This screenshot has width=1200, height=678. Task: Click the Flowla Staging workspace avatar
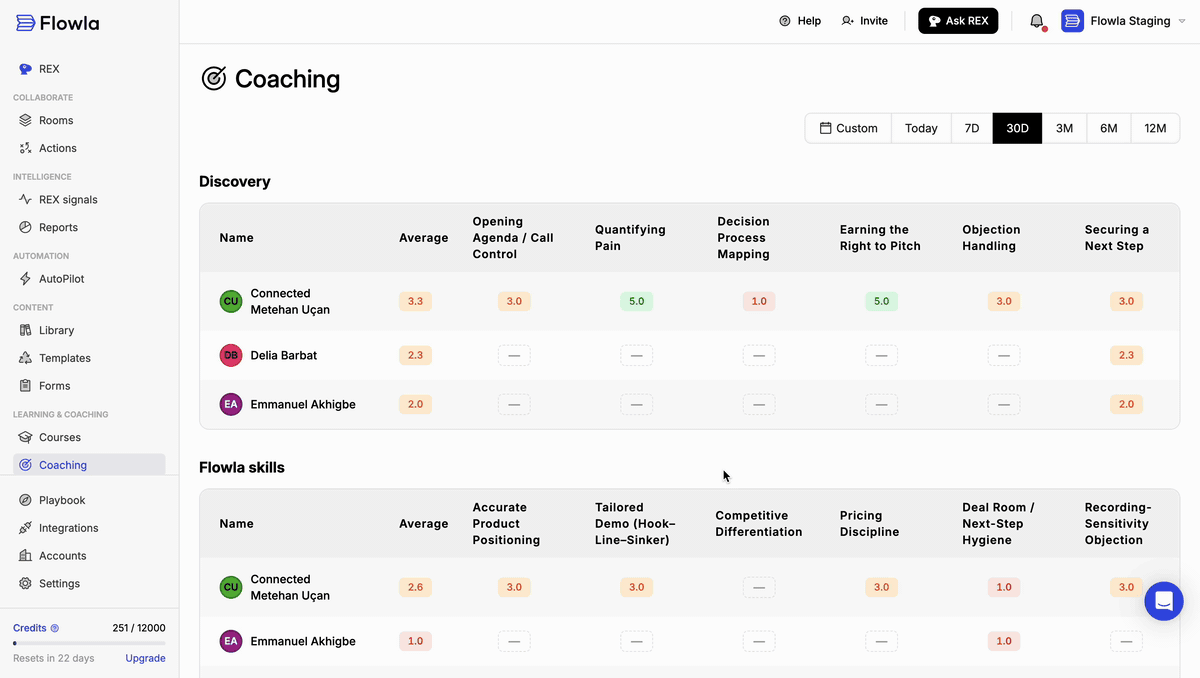coord(1072,21)
